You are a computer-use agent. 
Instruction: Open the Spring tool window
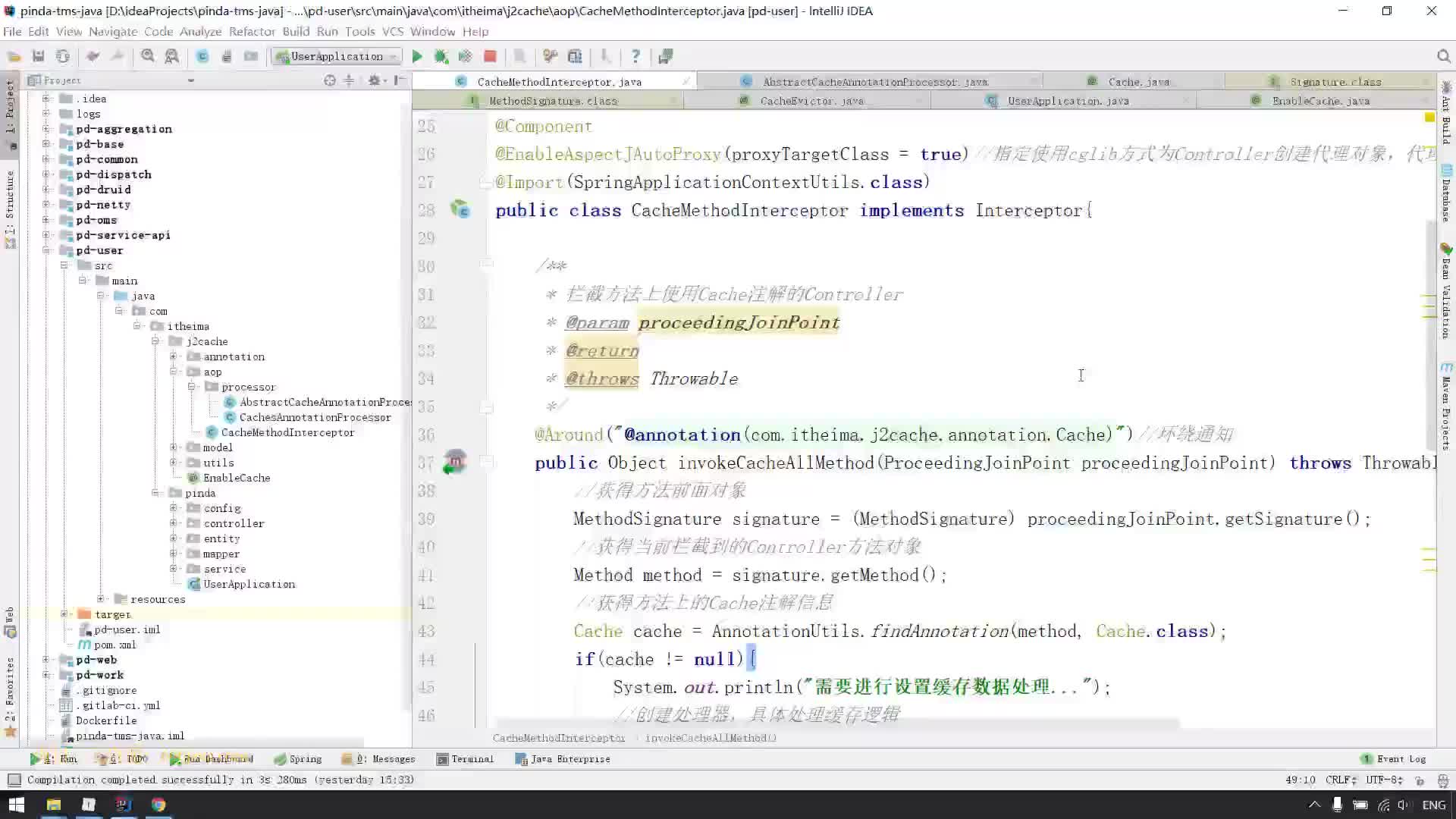point(298,759)
